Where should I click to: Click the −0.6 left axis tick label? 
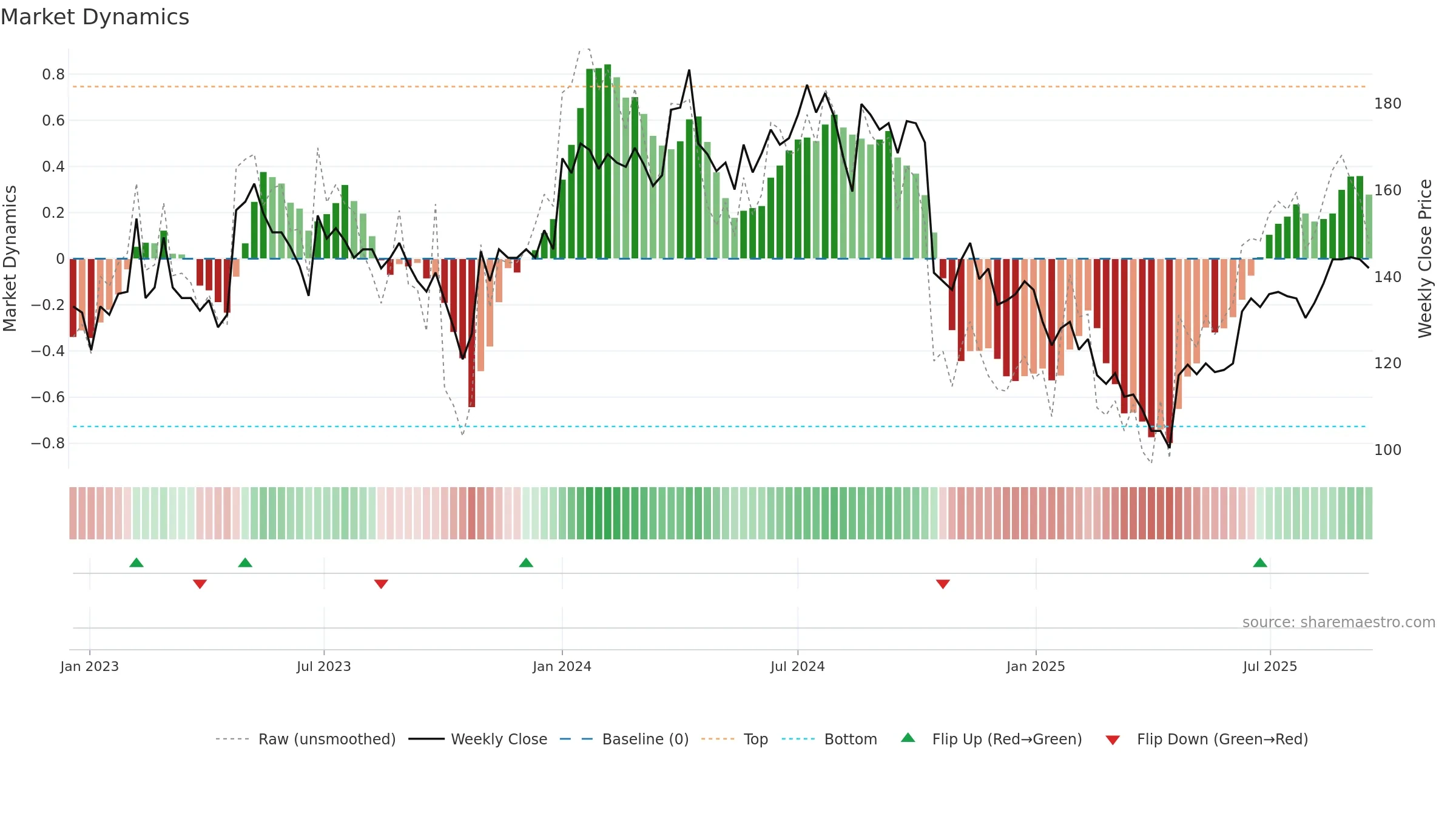pos(48,397)
